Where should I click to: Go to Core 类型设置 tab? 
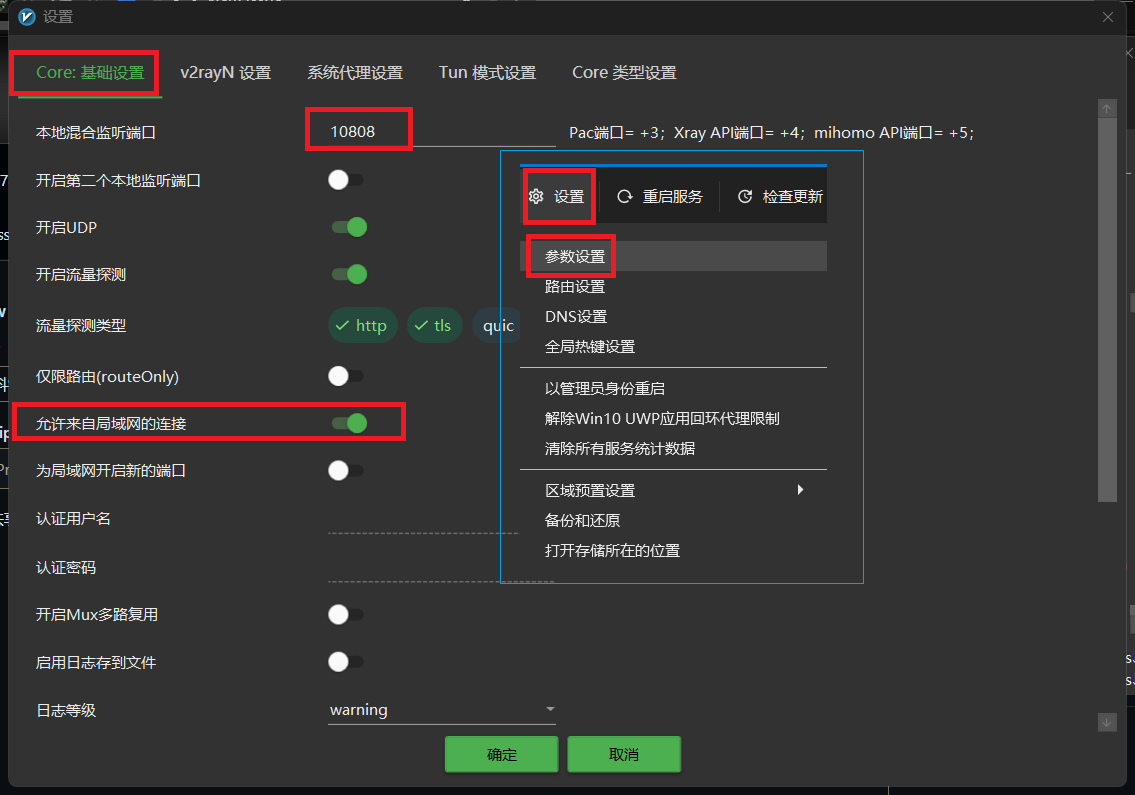point(624,72)
